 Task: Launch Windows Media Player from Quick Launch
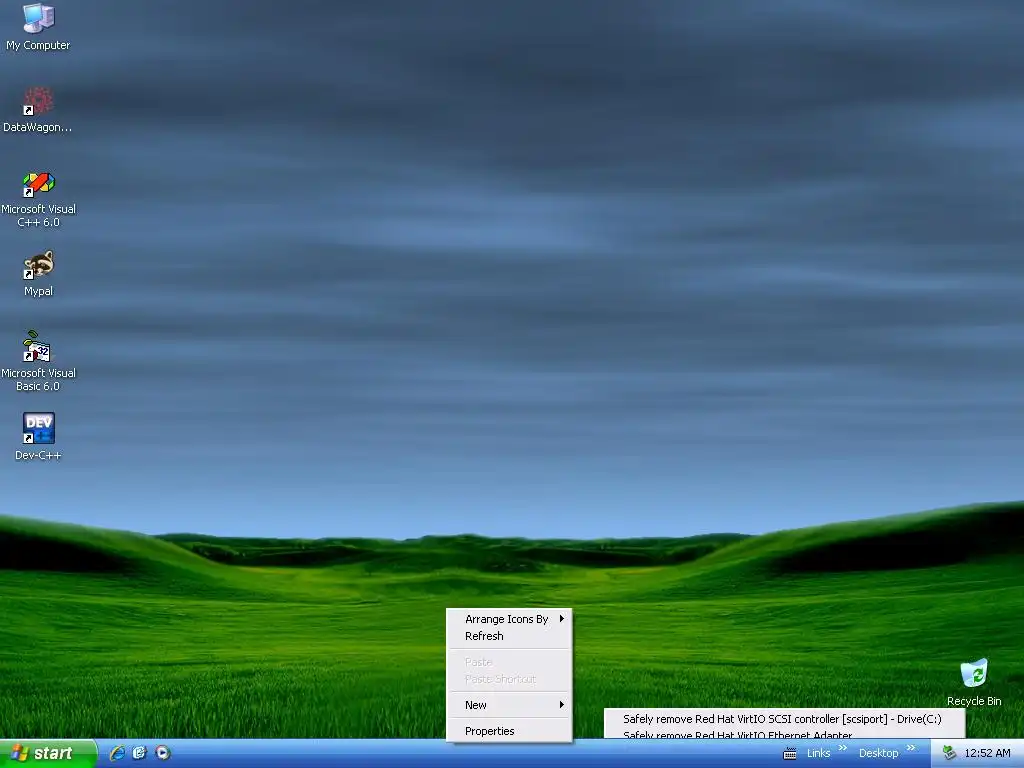click(163, 753)
